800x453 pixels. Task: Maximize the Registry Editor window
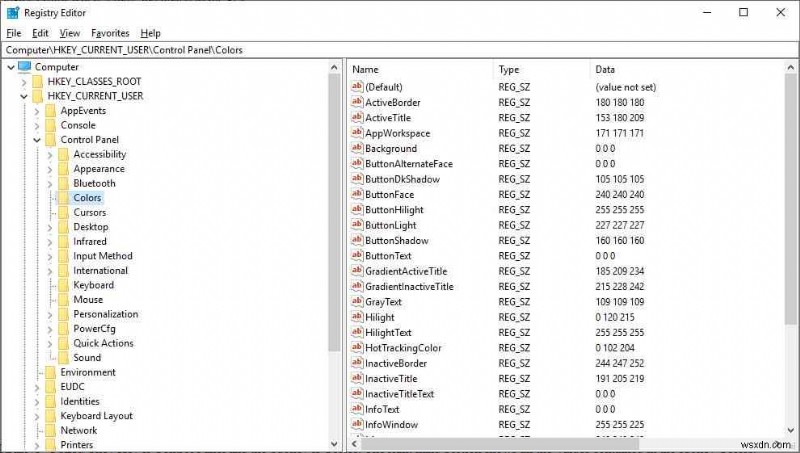(x=743, y=12)
